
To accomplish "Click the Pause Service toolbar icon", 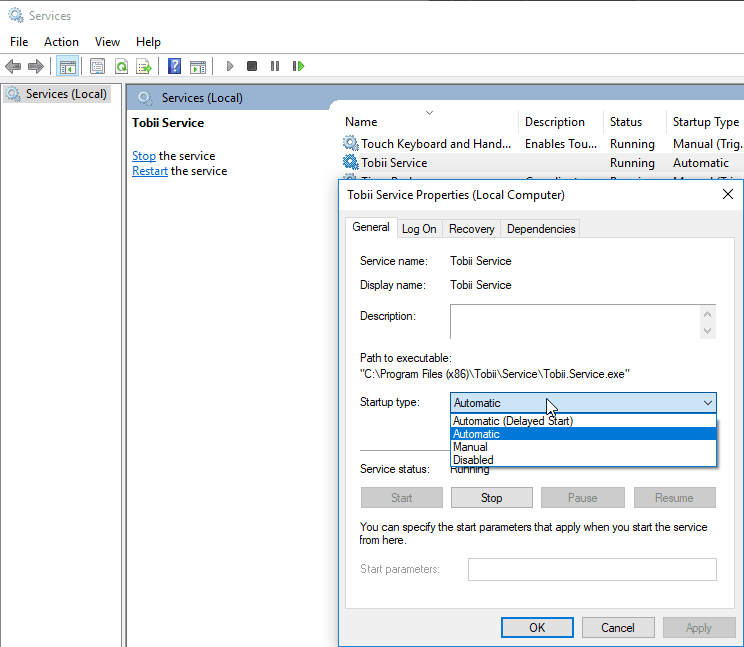I will point(275,66).
